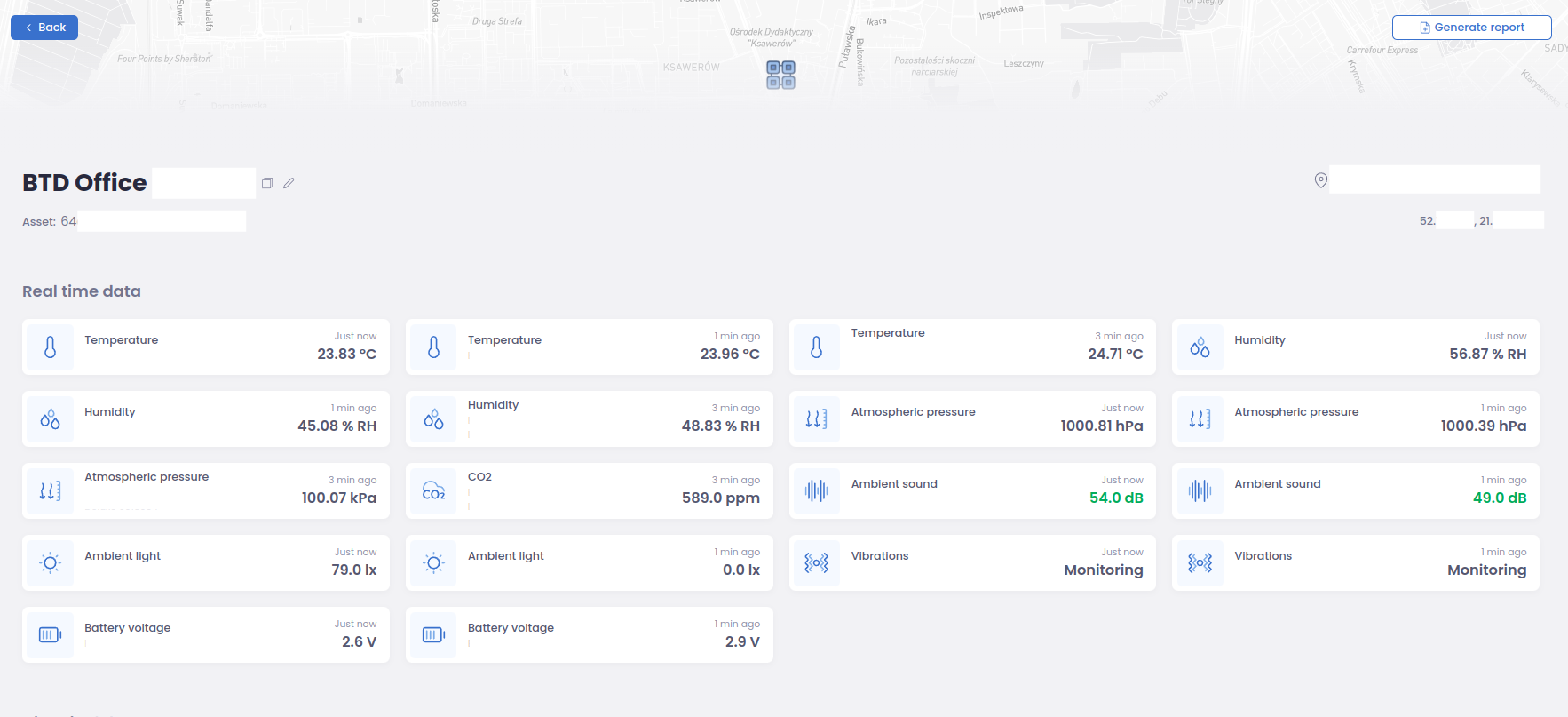Click thermometer icon of 23.83 °C card

click(51, 347)
